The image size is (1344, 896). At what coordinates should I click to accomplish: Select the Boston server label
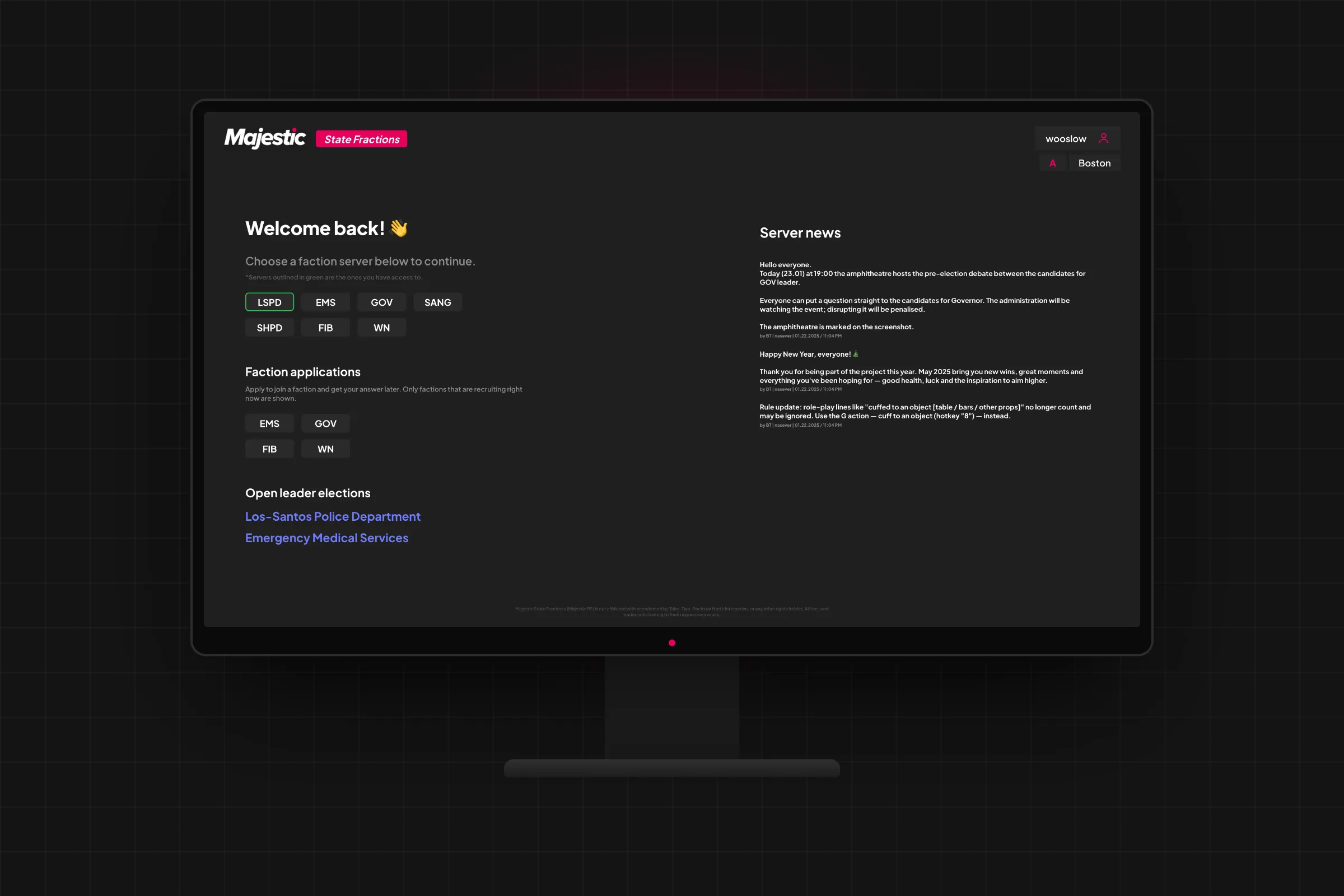point(1094,163)
